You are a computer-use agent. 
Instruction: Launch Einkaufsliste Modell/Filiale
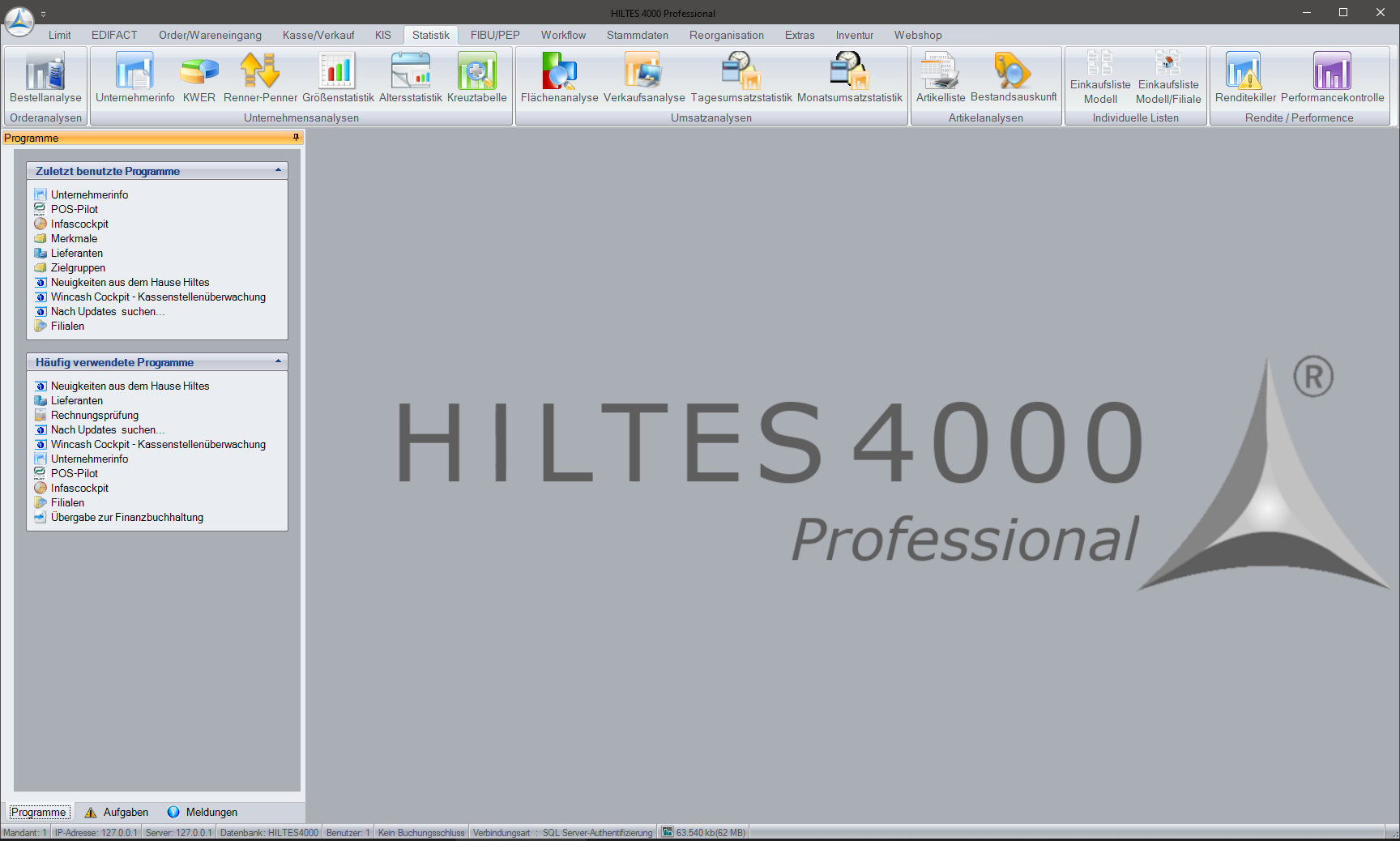(x=1168, y=79)
